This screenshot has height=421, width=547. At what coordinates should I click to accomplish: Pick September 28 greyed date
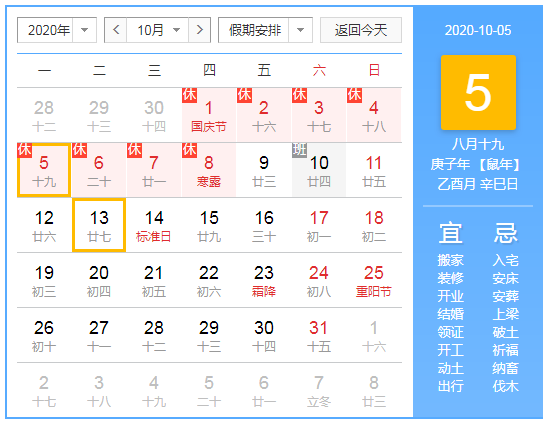click(x=44, y=115)
